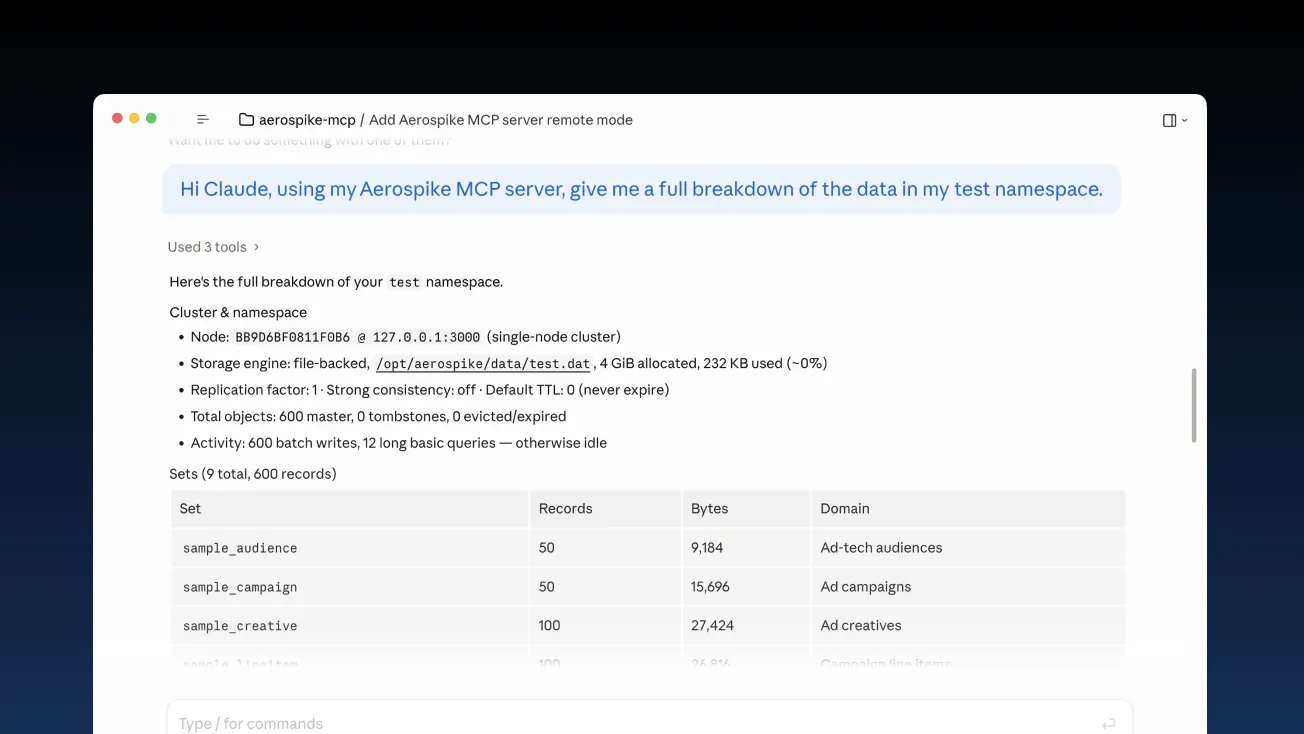Click the 'Type / for commands' input field

(x=400, y=722)
